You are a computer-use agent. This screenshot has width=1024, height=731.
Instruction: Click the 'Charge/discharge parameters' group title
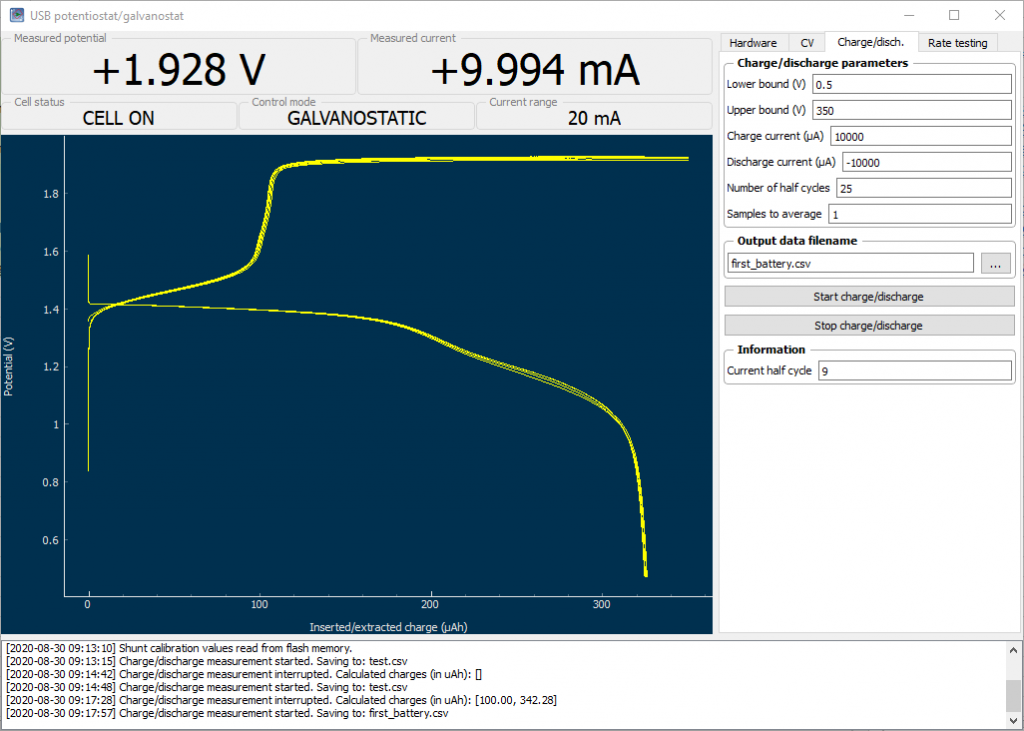click(822, 63)
